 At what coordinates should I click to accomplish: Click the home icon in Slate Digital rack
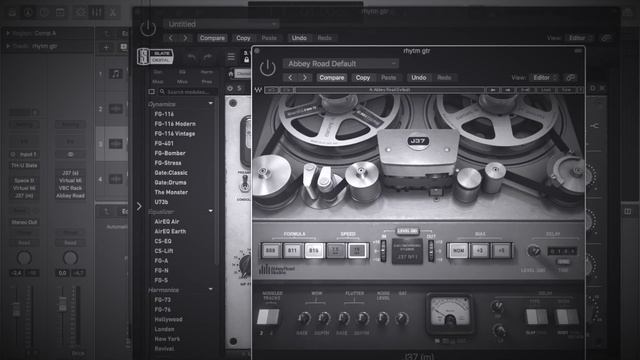tap(231, 74)
